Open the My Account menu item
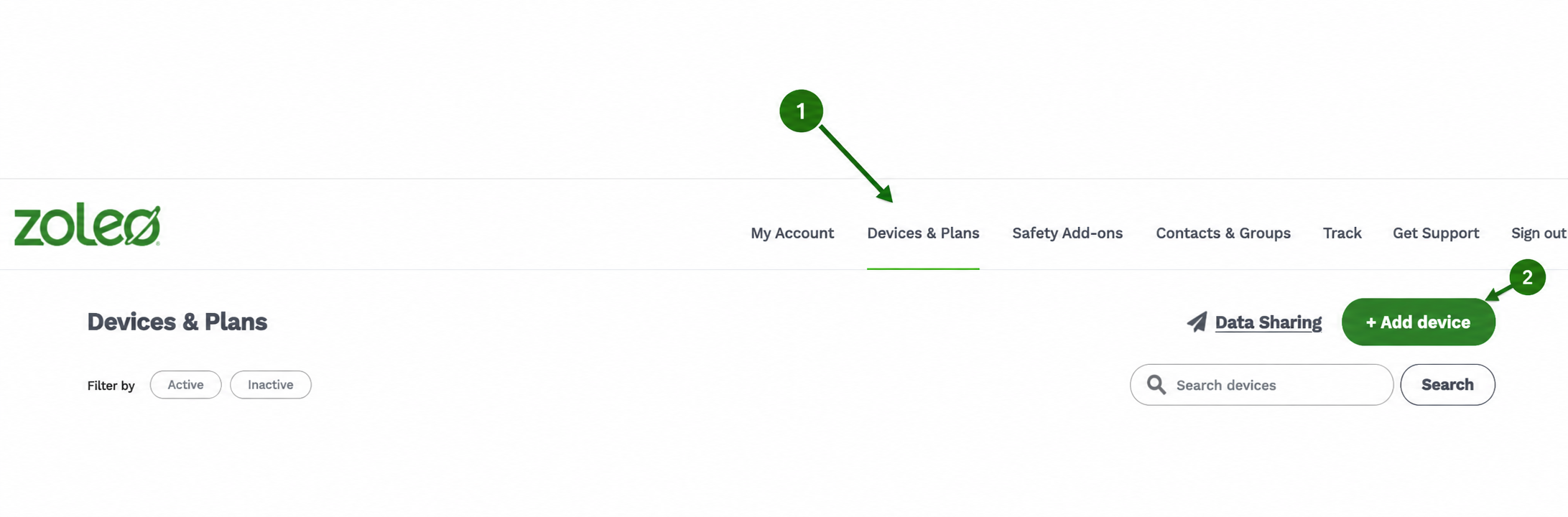Screen dimensions: 1568x517 792,233
